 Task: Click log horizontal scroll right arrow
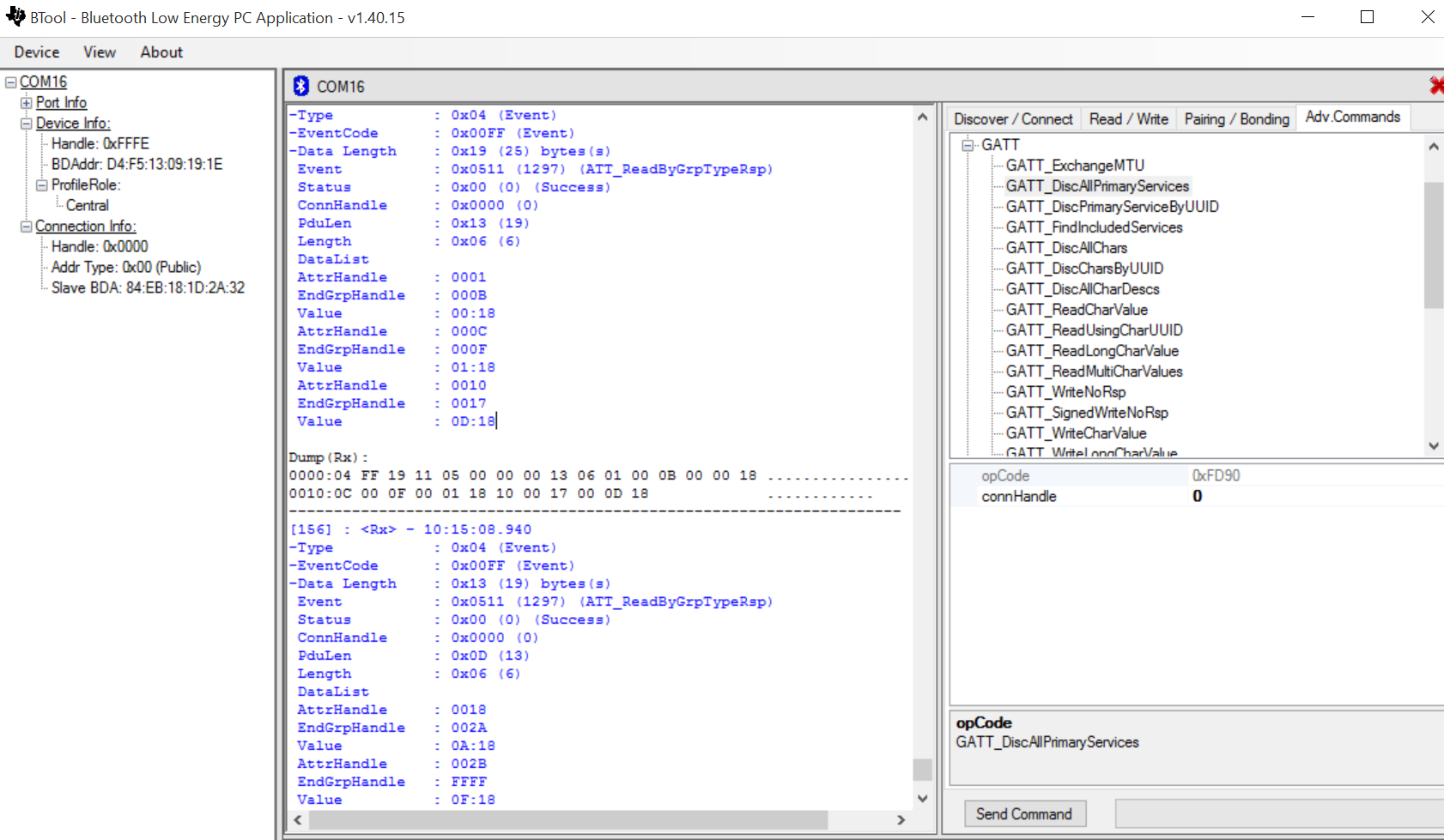901,819
